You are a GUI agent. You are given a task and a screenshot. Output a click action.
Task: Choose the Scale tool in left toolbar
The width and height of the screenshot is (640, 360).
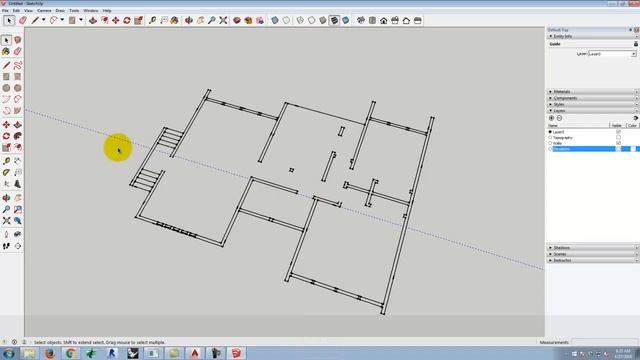(6, 147)
